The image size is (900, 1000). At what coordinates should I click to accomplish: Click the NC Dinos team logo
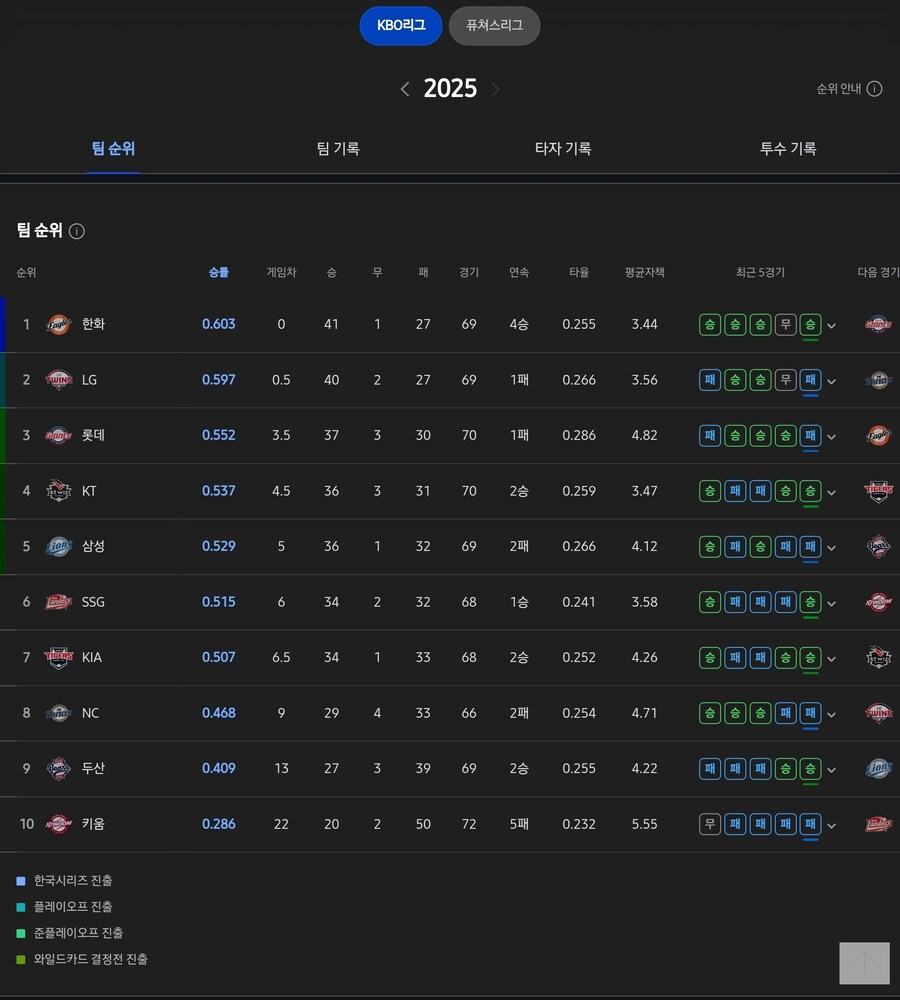(x=59, y=713)
